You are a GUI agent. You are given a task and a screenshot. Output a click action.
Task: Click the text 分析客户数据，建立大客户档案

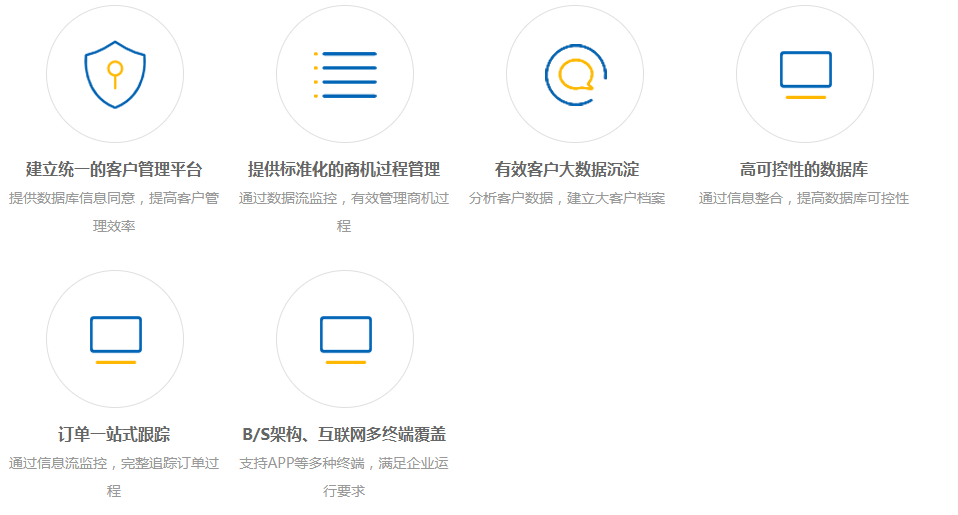pyautogui.click(x=567, y=198)
